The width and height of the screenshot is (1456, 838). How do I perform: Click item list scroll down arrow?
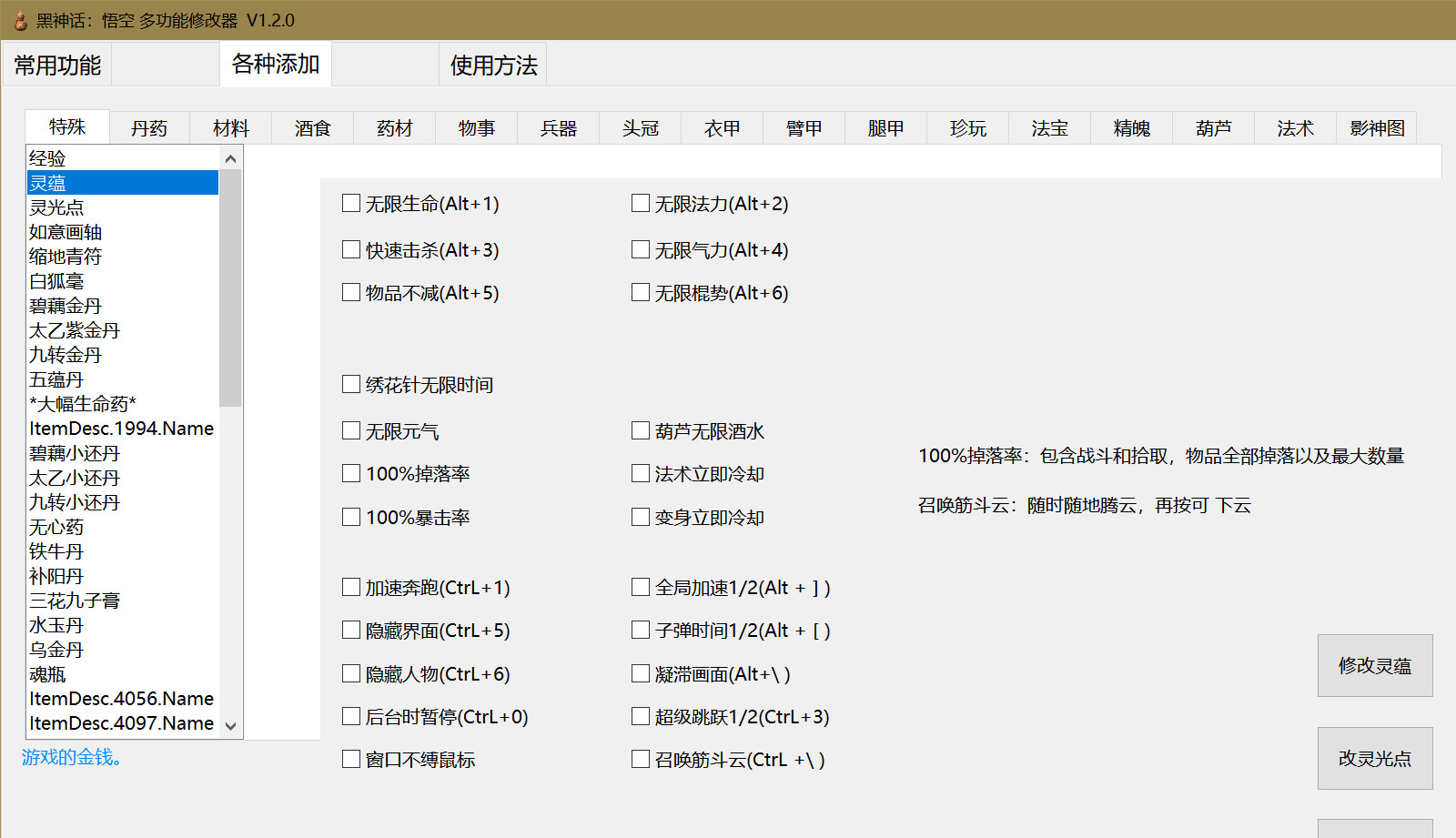230,726
